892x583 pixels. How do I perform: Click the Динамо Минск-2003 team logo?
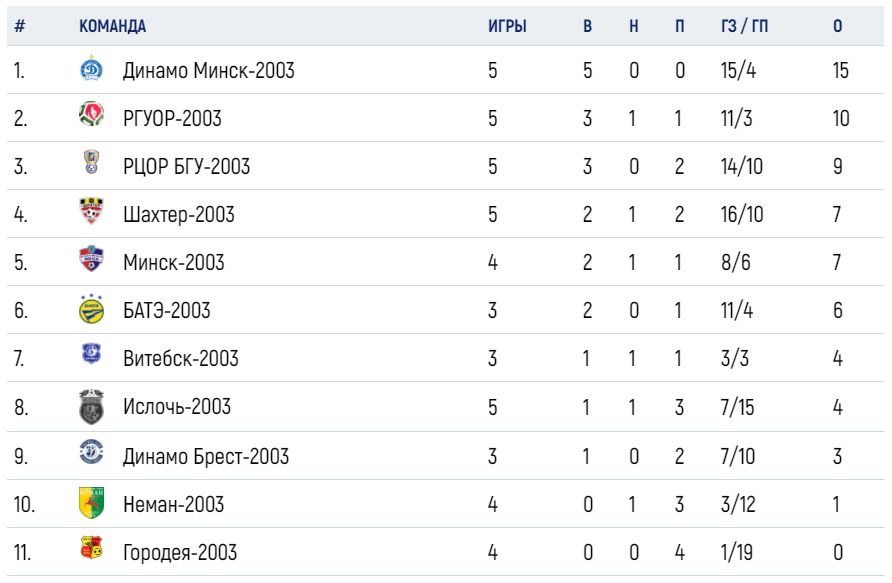(x=91, y=69)
